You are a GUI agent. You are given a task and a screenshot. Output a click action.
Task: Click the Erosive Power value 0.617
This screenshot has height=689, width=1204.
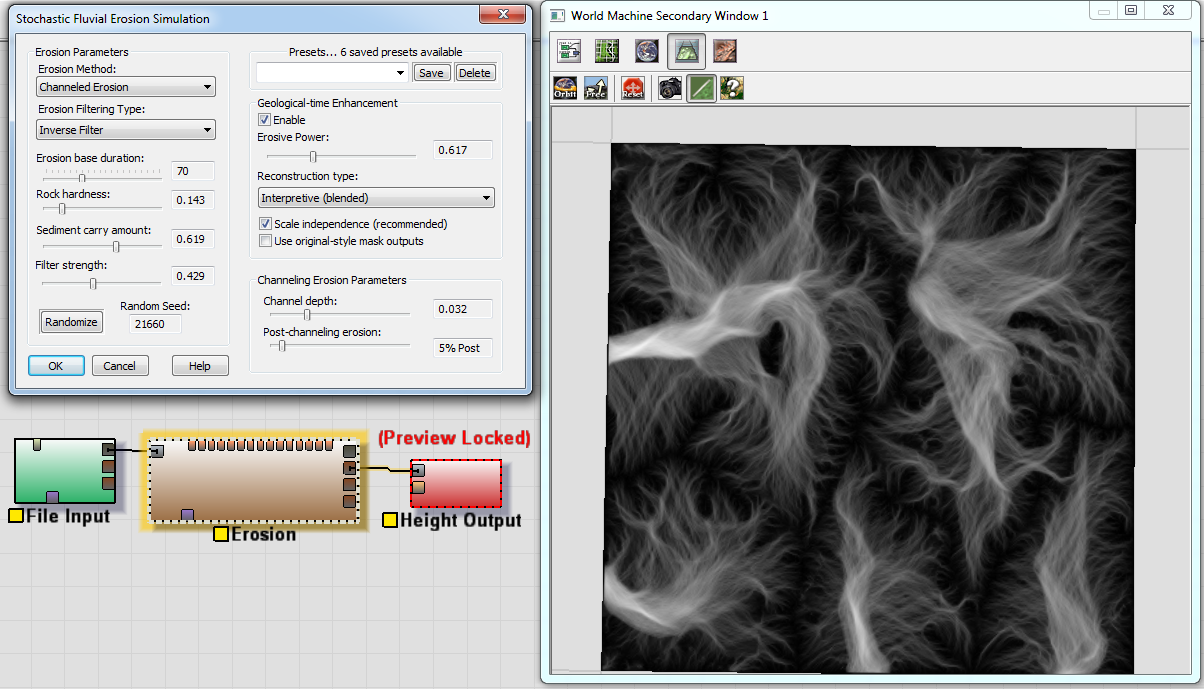pyautogui.click(x=463, y=150)
